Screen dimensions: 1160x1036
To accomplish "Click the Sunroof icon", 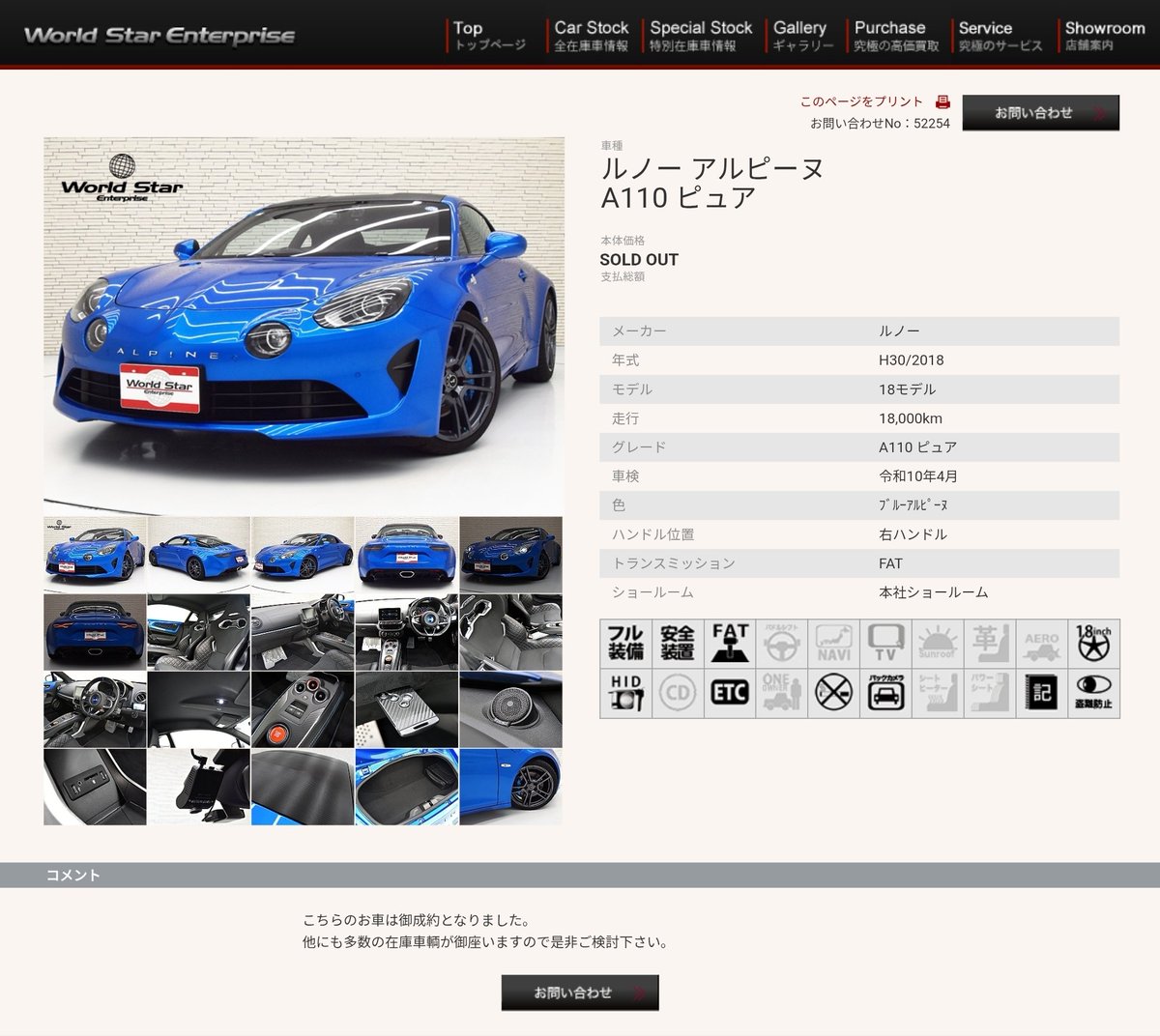I will click(938, 643).
